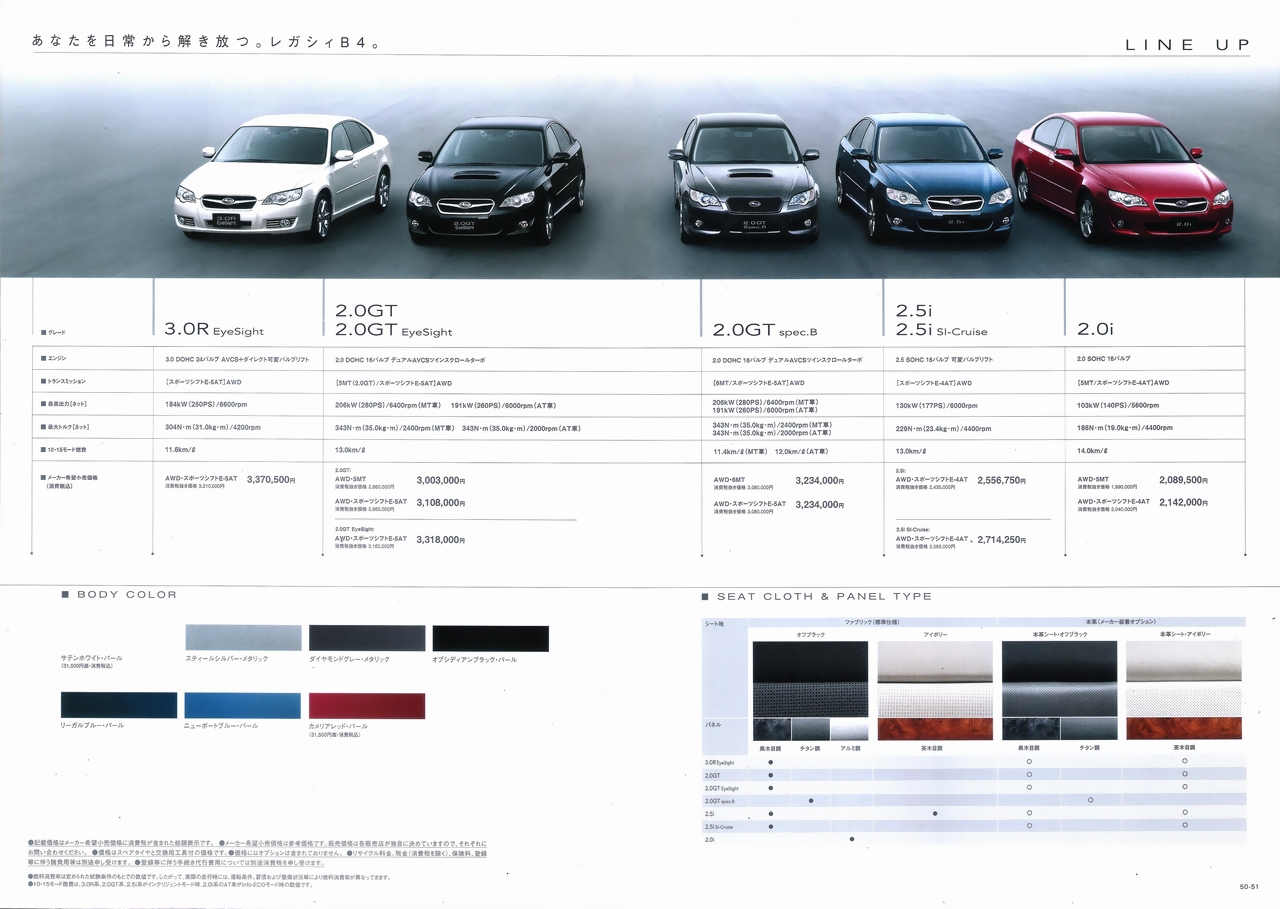Image resolution: width=1280 pixels, height=909 pixels.
Task: Click the 2.5i output value 130kW (177PS)/6000rpm
Action: click(x=937, y=405)
